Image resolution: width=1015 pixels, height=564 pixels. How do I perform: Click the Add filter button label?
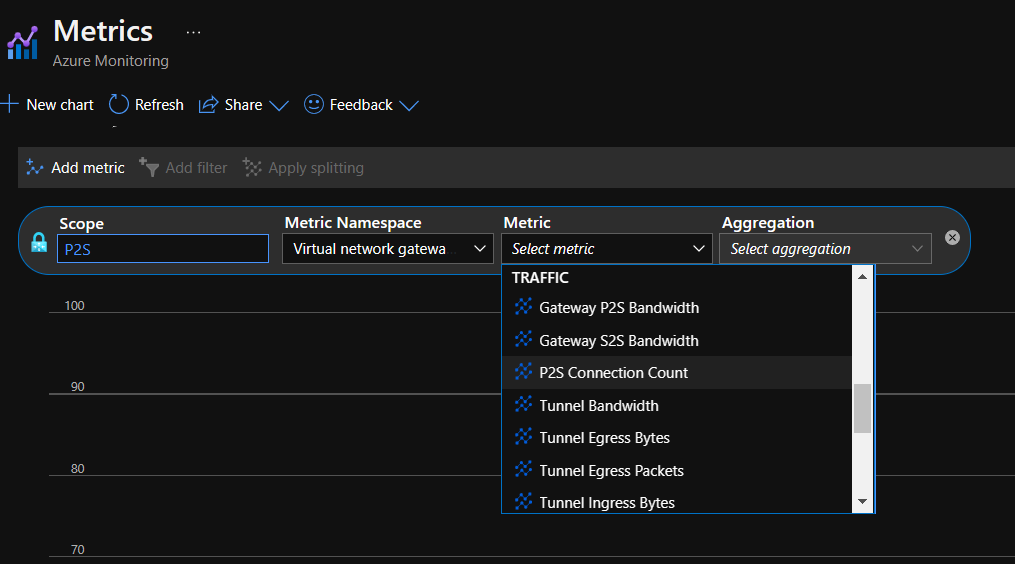pos(196,168)
